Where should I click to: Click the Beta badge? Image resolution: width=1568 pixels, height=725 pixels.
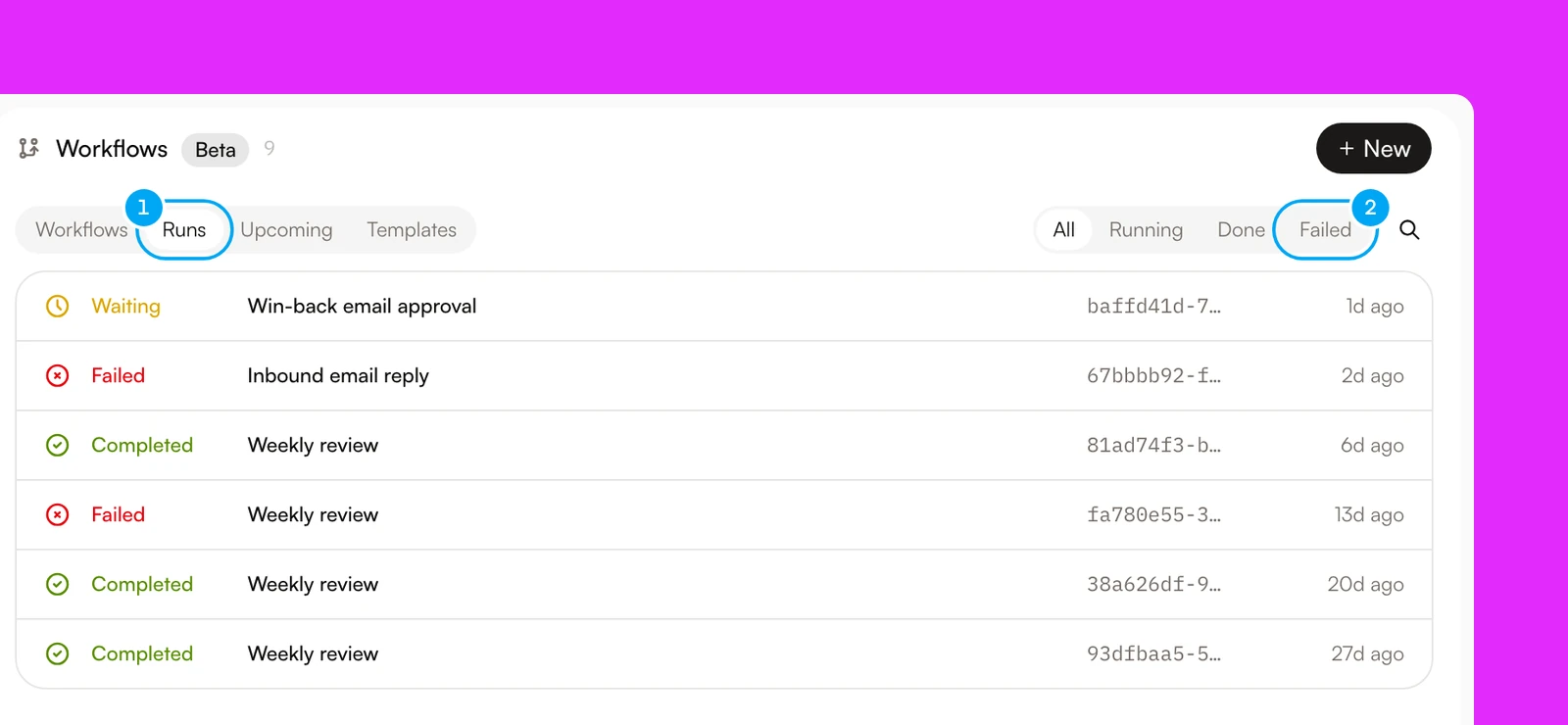[216, 149]
